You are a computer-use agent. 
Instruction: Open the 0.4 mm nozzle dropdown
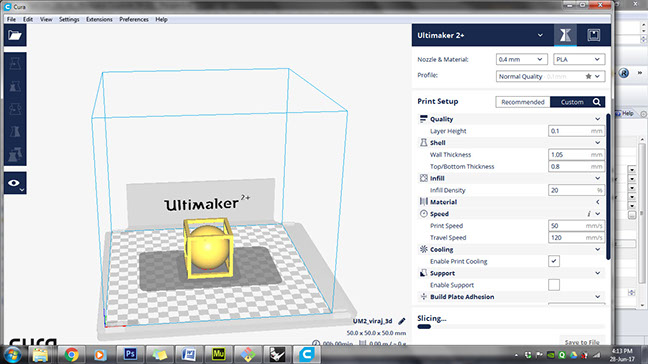coord(522,59)
